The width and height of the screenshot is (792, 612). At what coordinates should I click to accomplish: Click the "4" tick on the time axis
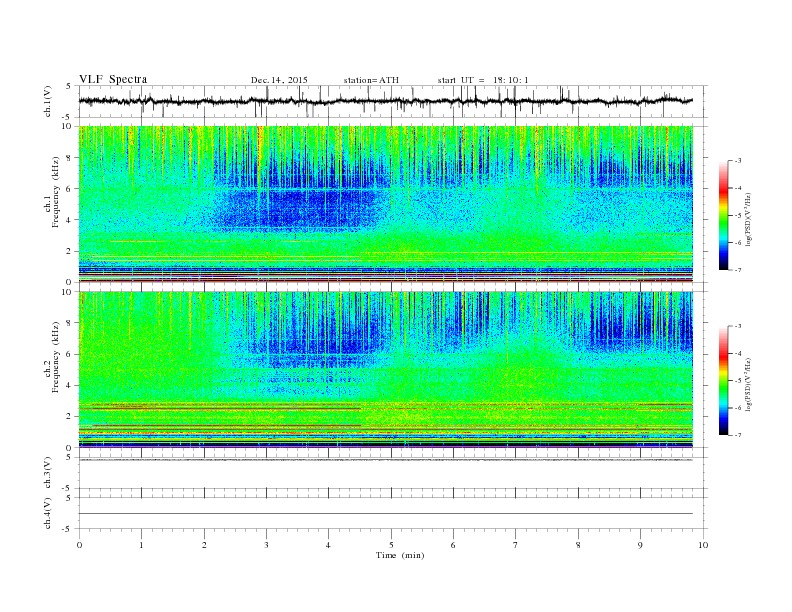coord(328,545)
